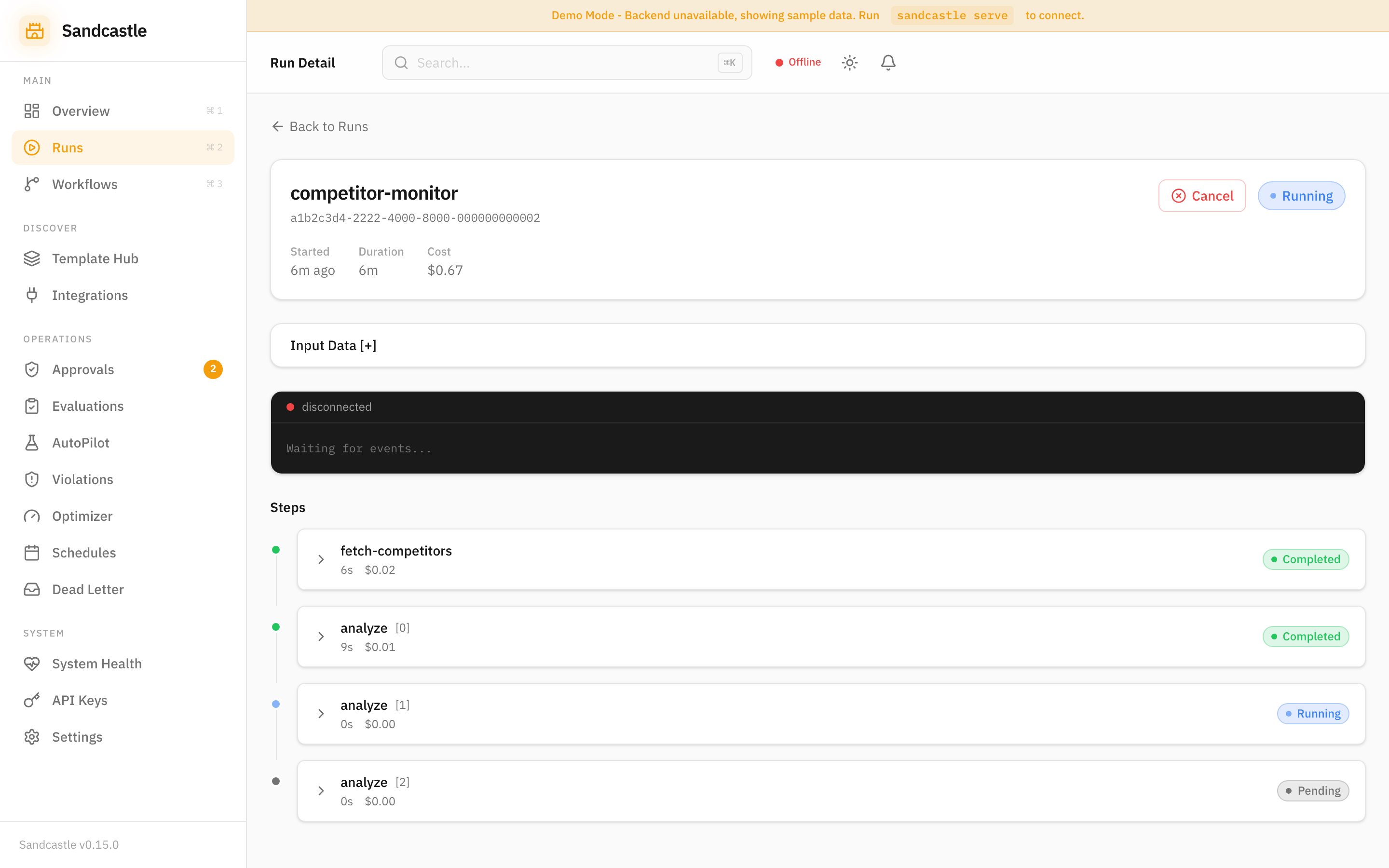Image resolution: width=1389 pixels, height=868 pixels.
Task: Click the Completed badge on analyze [0]
Action: tap(1306, 636)
